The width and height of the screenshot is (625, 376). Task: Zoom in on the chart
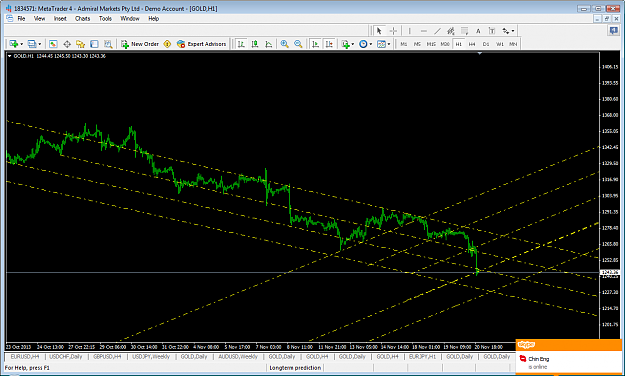285,44
